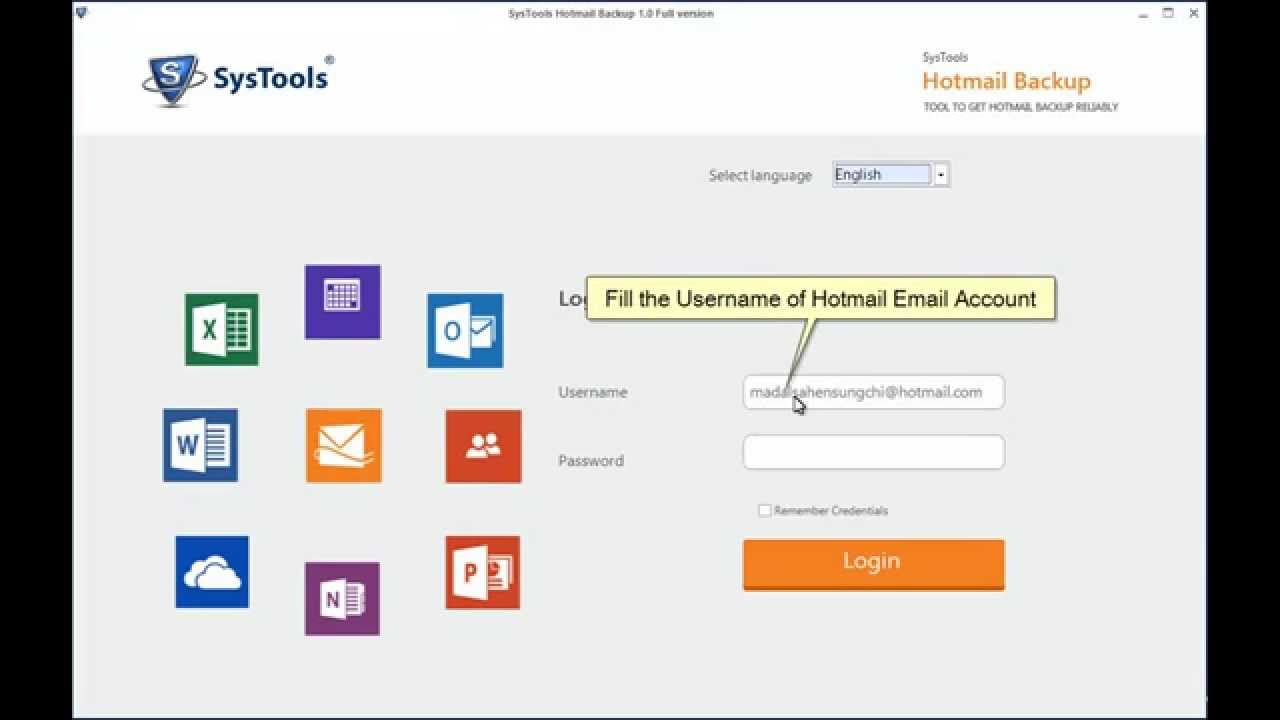
Task: Click the Username label
Action: click(593, 392)
